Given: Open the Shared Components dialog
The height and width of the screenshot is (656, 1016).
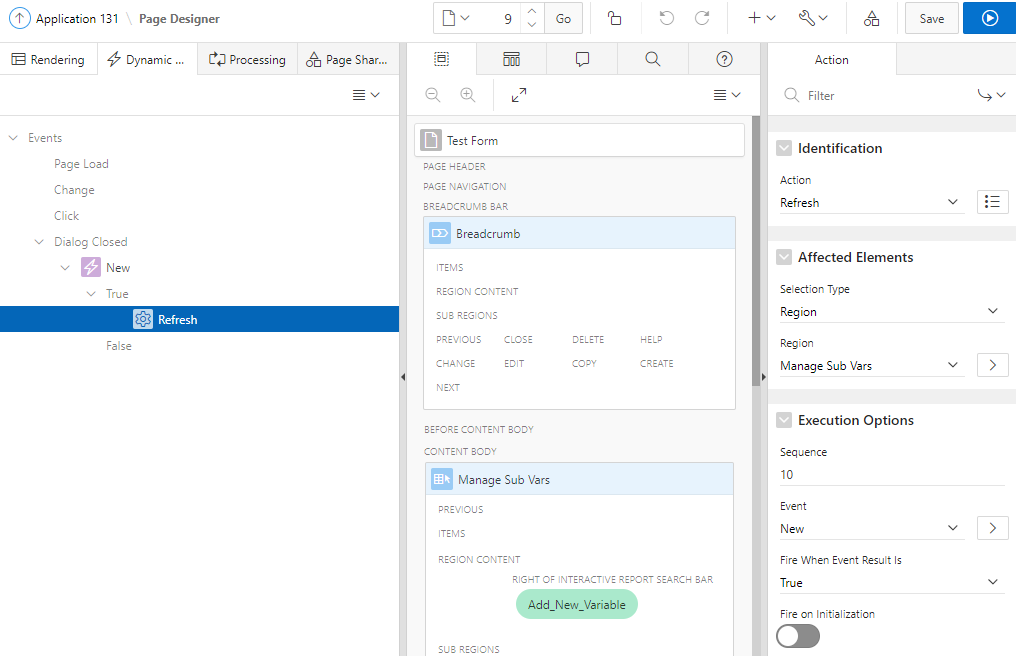Looking at the screenshot, I should pyautogui.click(x=872, y=18).
